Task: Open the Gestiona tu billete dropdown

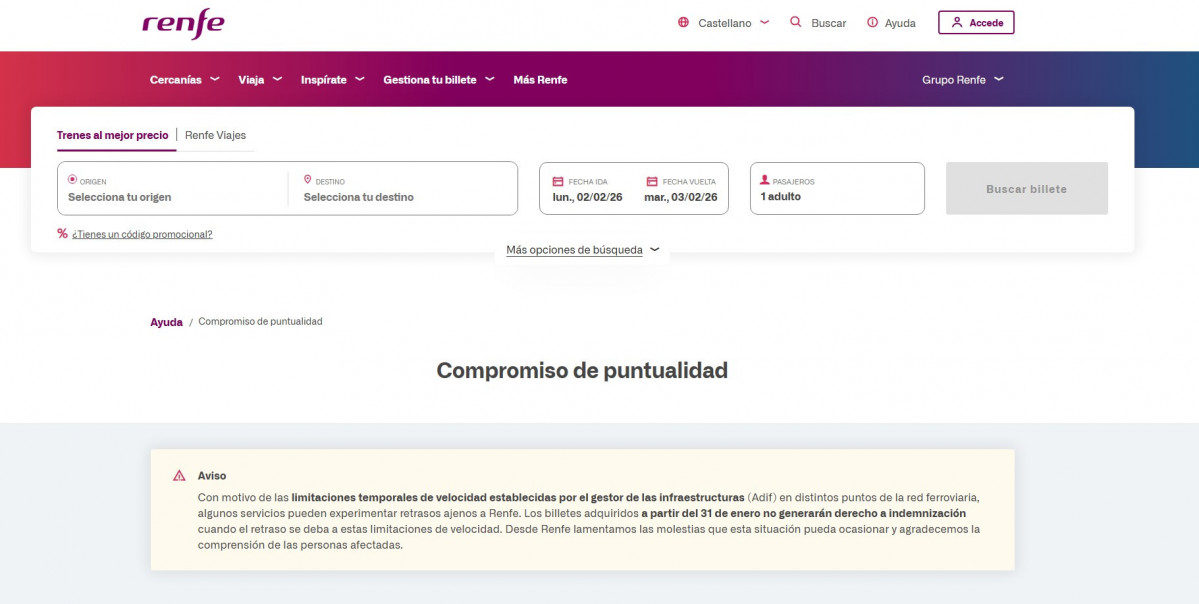Action: (432, 79)
